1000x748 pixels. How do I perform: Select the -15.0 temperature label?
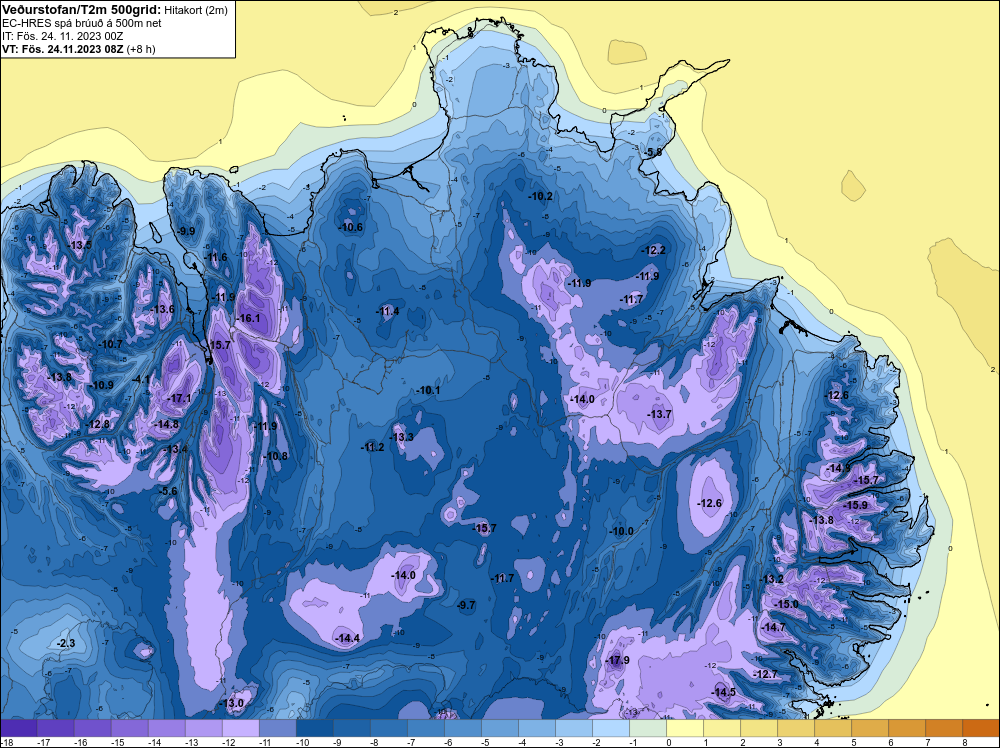(x=787, y=604)
